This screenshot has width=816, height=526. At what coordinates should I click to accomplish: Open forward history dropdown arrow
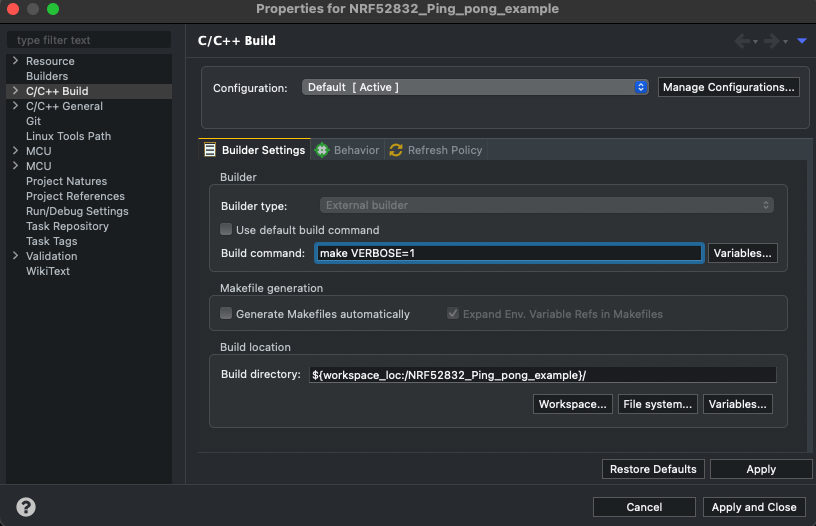click(x=785, y=42)
